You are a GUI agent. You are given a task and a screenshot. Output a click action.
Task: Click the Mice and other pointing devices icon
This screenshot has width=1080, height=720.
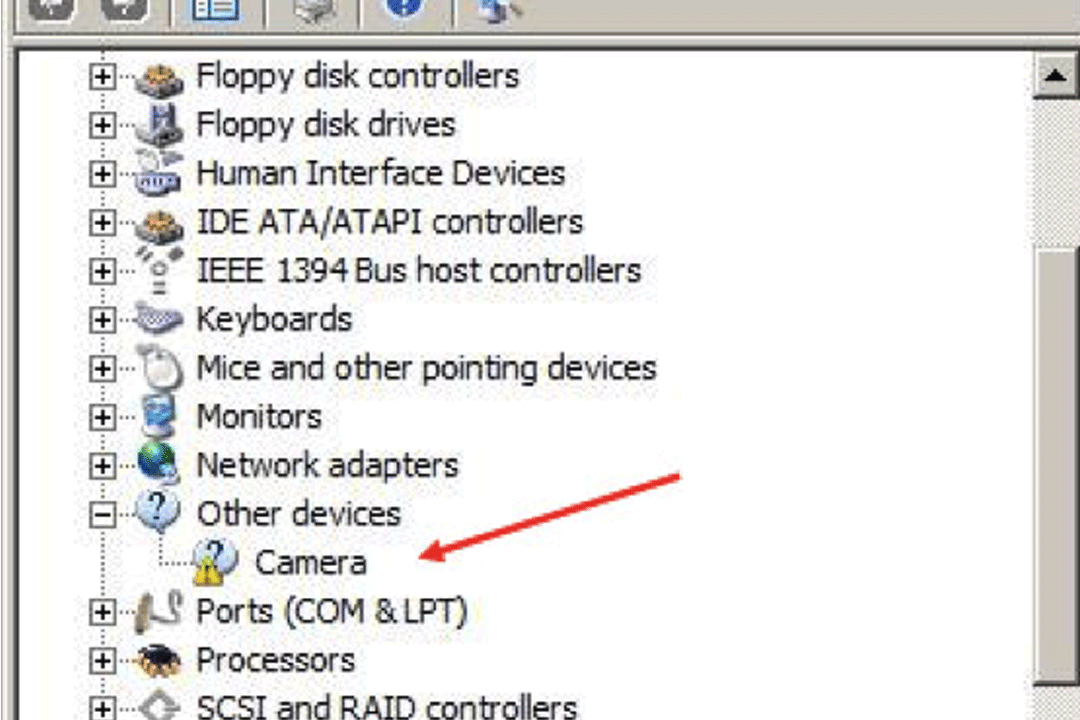[x=160, y=369]
